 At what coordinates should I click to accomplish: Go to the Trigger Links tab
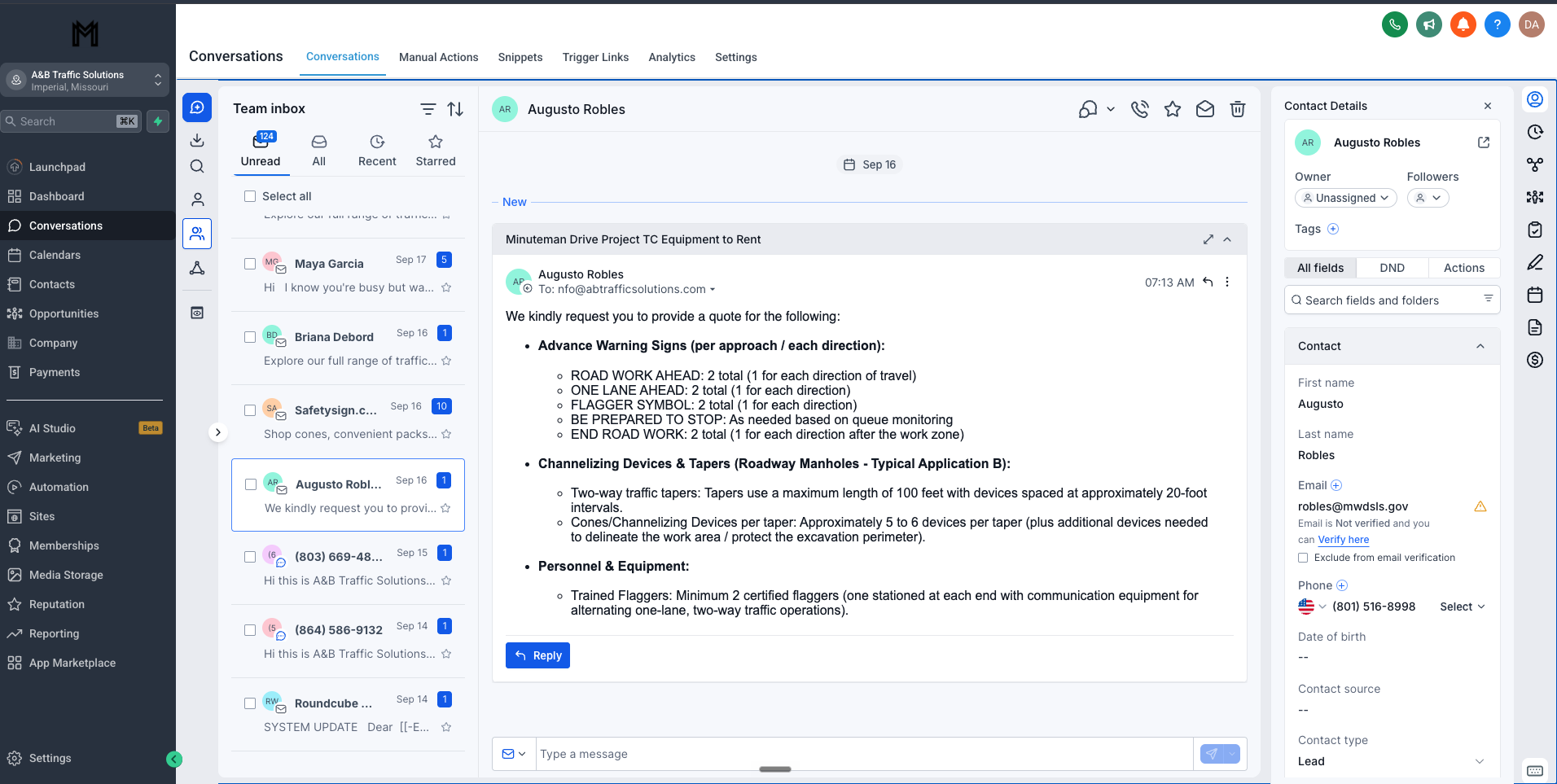coord(595,57)
